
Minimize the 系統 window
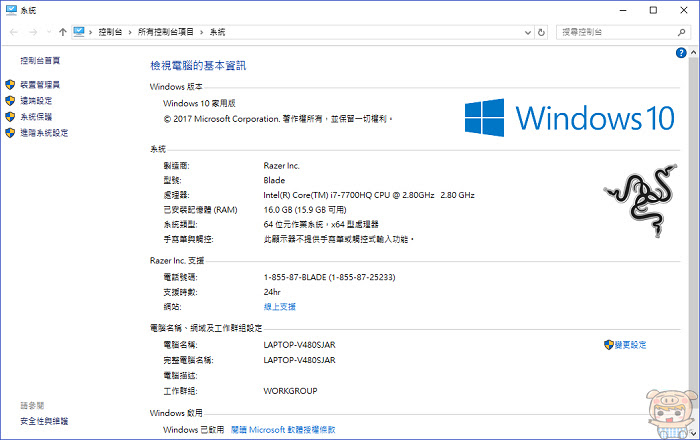(623, 10)
